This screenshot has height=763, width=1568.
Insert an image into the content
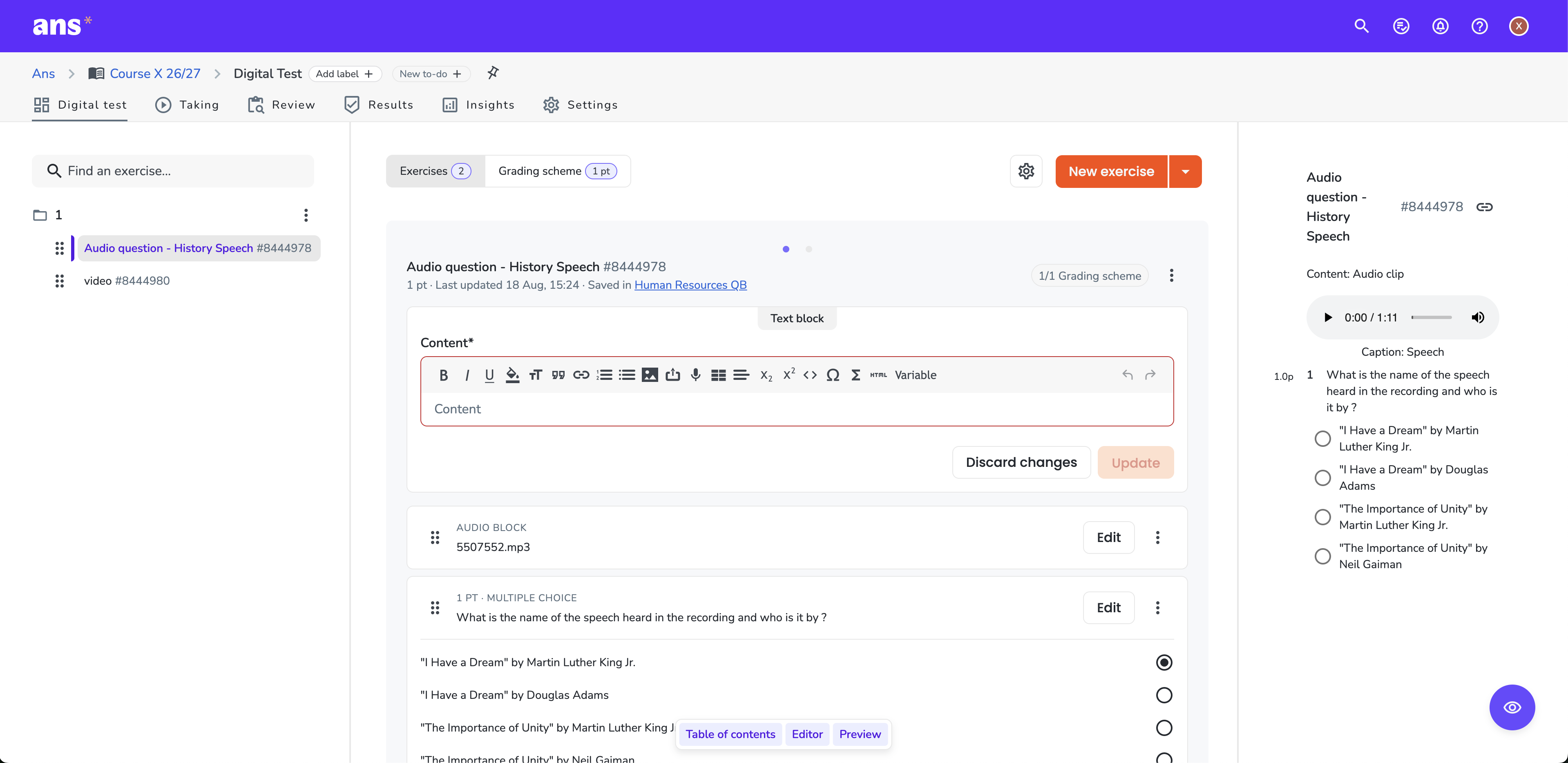pos(650,375)
